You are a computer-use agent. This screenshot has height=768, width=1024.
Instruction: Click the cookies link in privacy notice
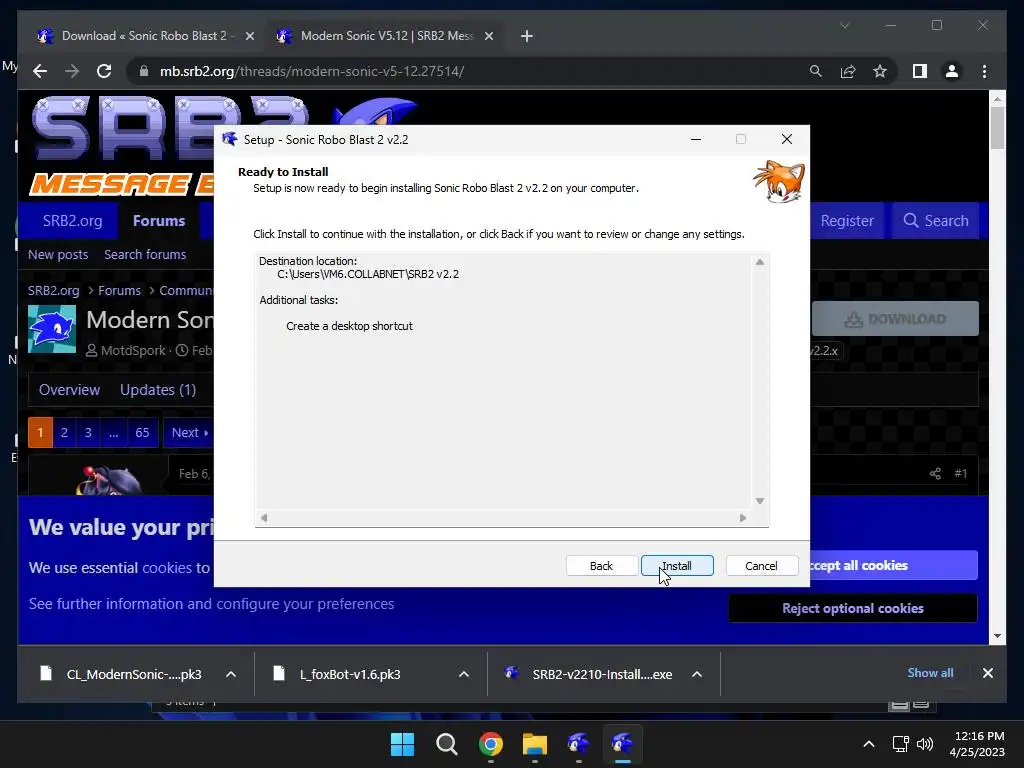(x=167, y=568)
